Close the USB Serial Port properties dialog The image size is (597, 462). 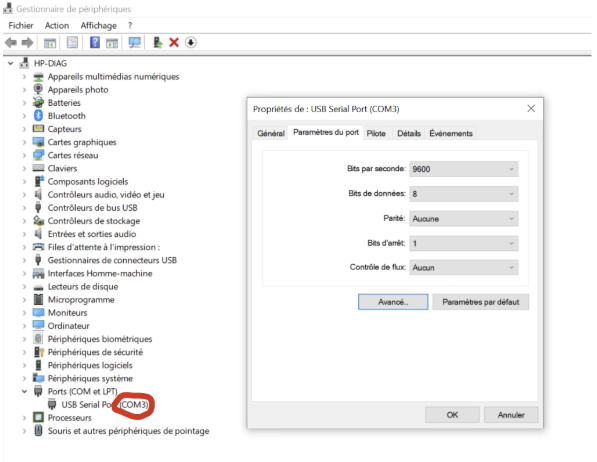[x=531, y=109]
